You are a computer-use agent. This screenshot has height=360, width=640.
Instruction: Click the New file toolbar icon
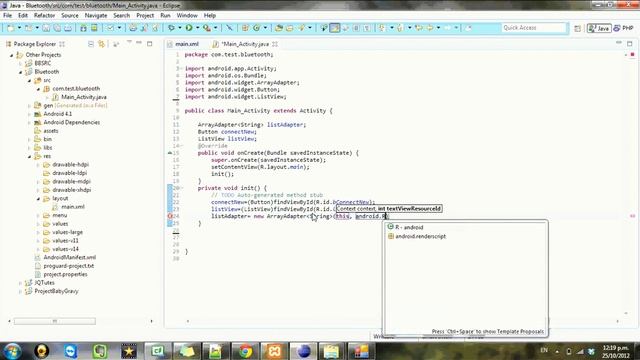(x=11, y=28)
